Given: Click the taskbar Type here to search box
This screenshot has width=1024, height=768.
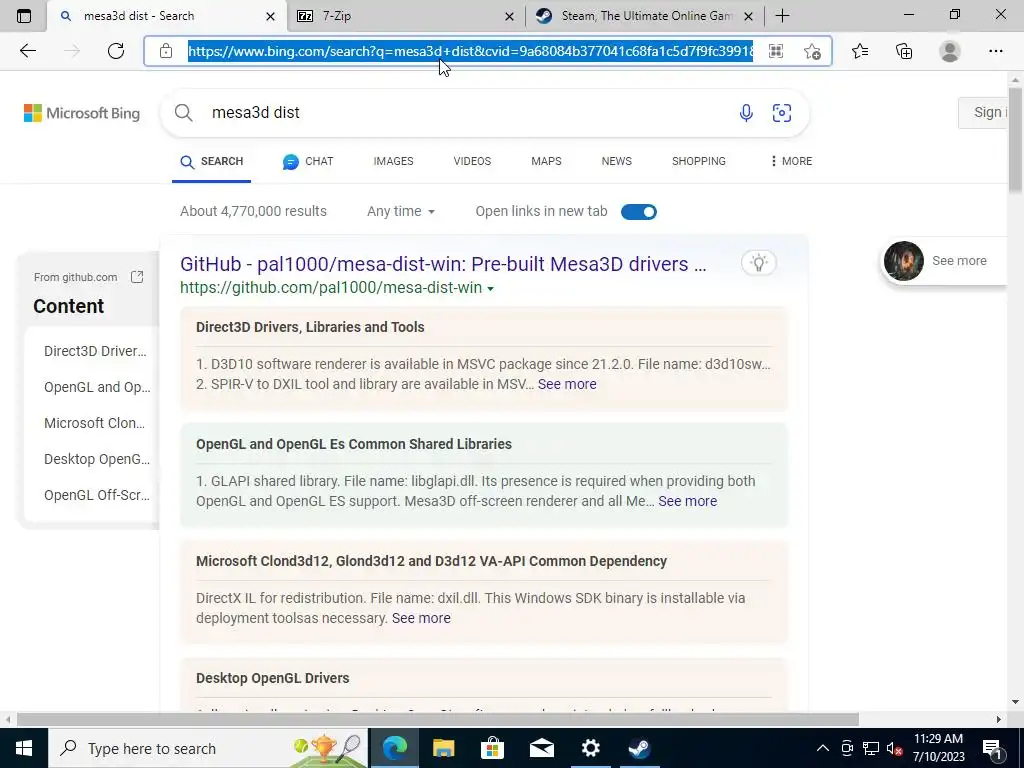Looking at the screenshot, I should pos(208,748).
